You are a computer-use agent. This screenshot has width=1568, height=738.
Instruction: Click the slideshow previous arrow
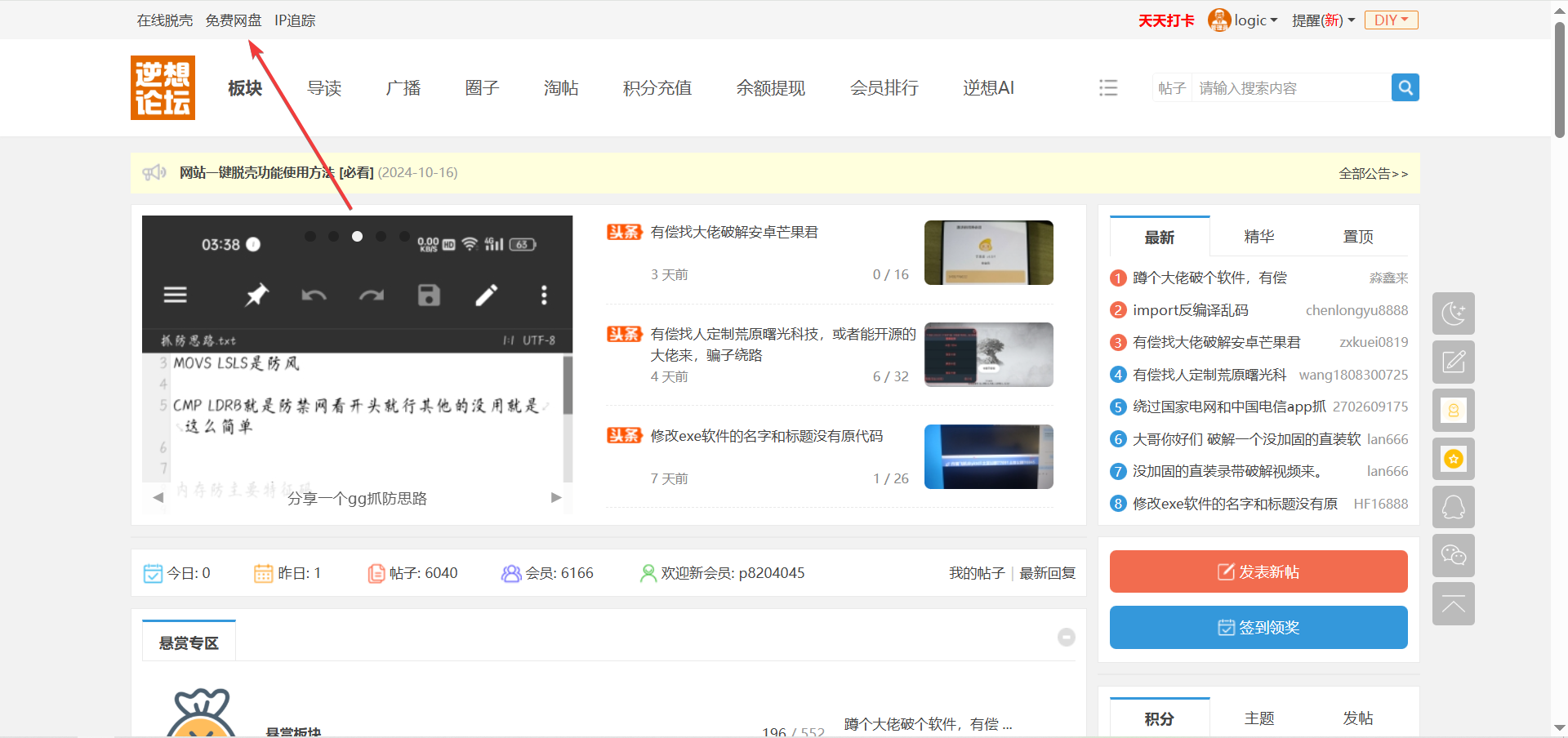click(158, 497)
